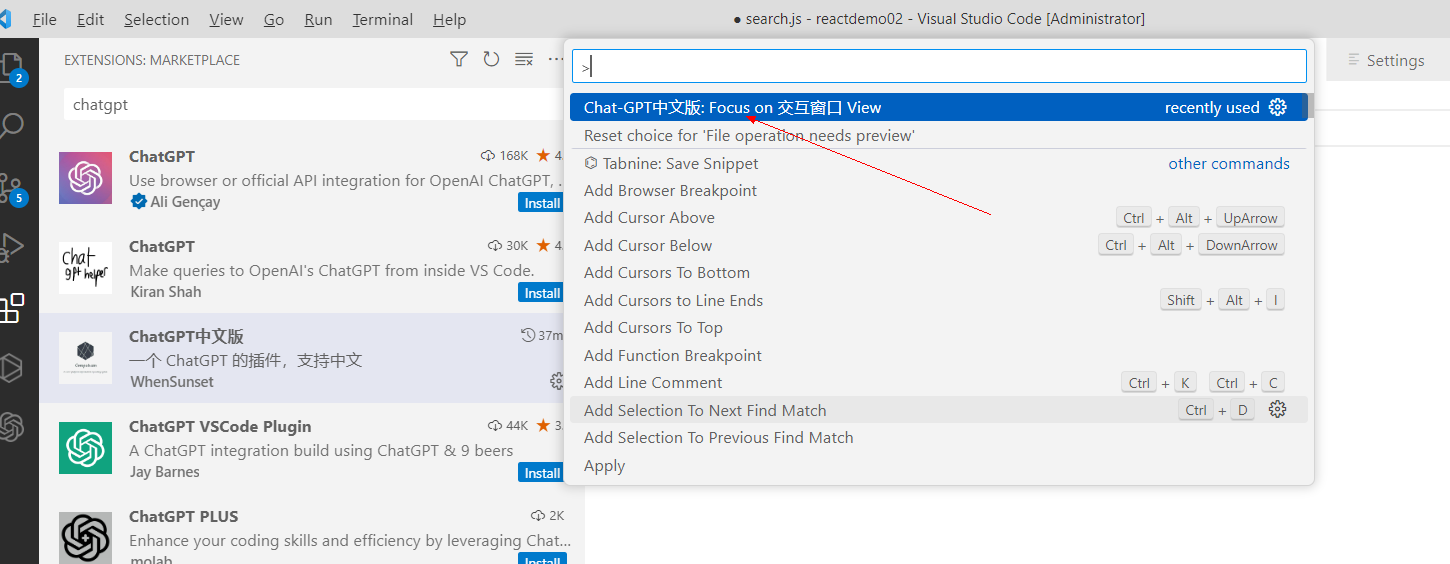1450x564 pixels.
Task: Open the Terminal menu
Action: 383,19
